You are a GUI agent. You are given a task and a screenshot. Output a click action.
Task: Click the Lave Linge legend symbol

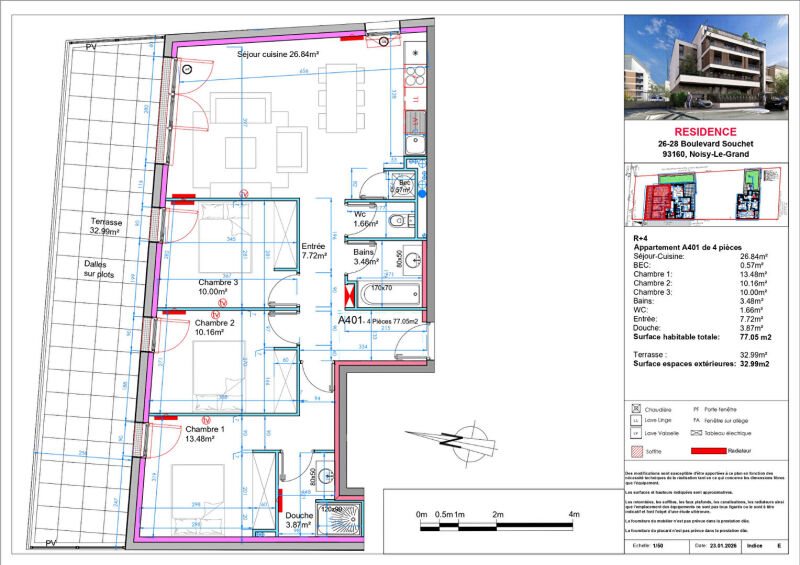point(636,421)
